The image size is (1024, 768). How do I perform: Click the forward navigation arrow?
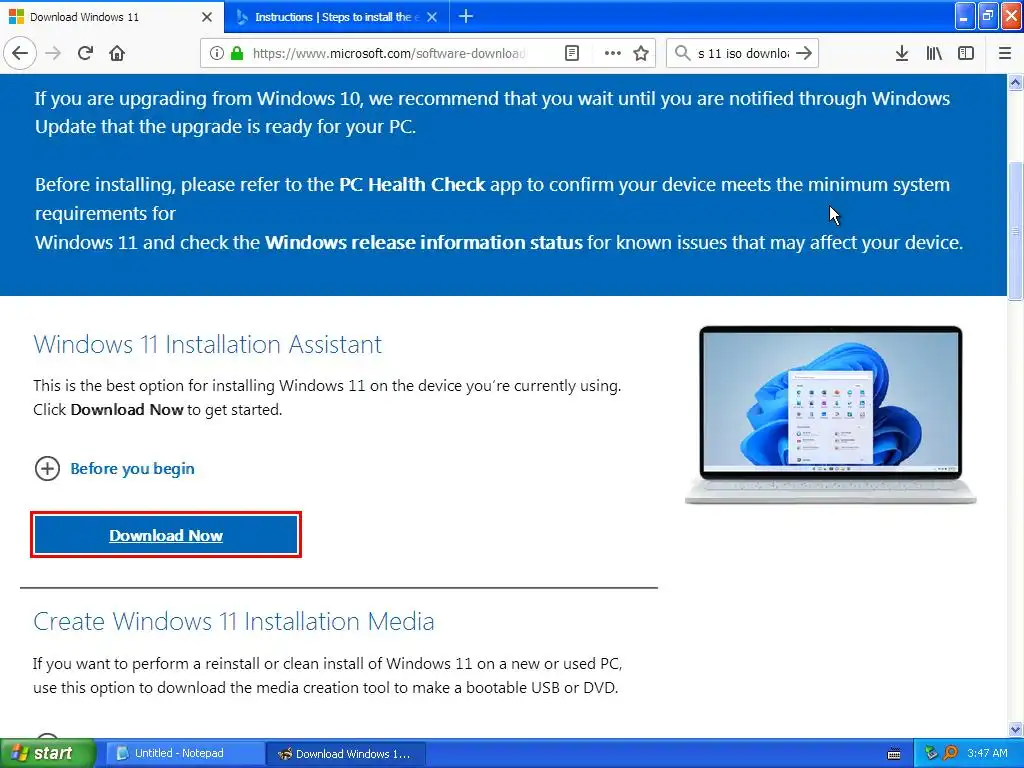[53, 53]
